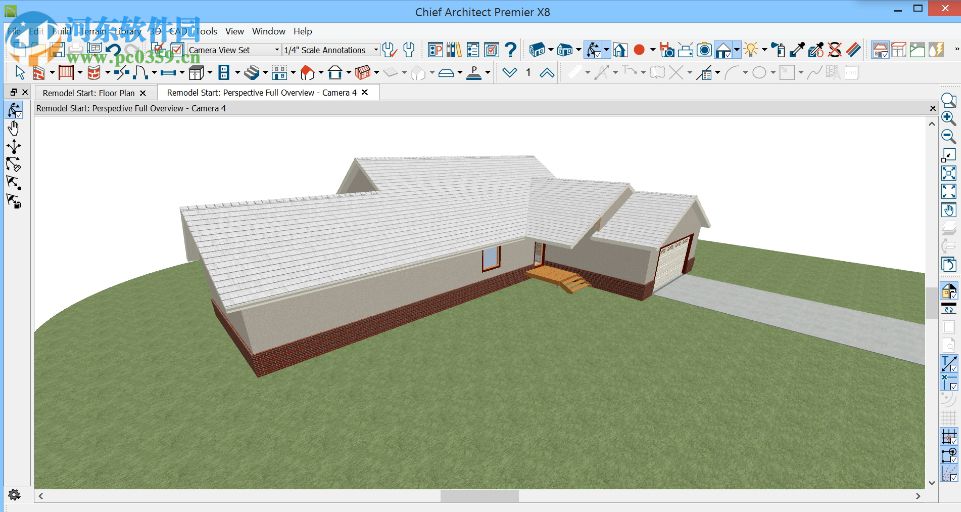Expand the Wall tools dropdown arrow

click(51, 74)
